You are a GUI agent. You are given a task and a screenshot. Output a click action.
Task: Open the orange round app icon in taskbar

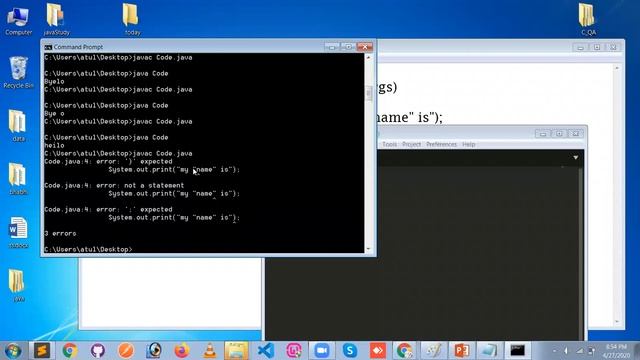(126, 351)
